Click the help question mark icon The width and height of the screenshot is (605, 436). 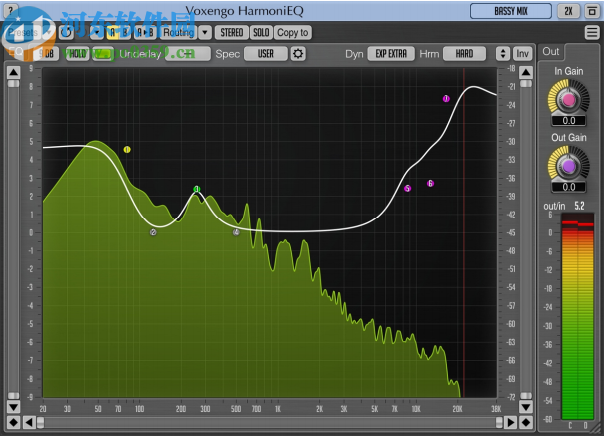(x=10, y=11)
